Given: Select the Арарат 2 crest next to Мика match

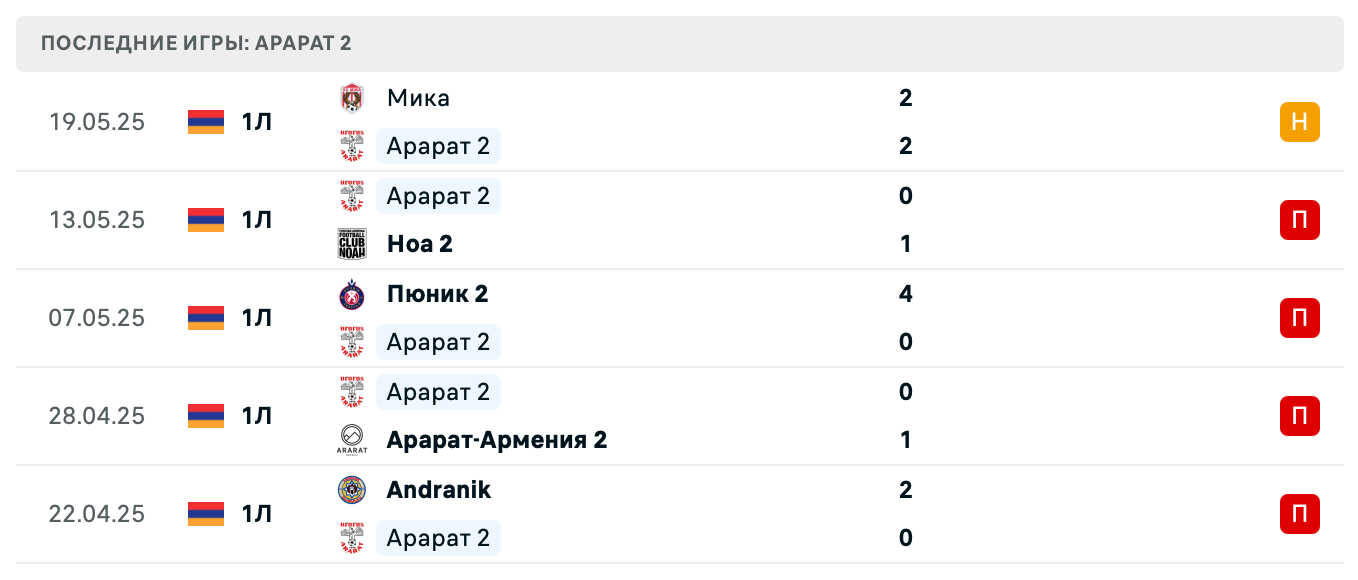Looking at the screenshot, I should [x=352, y=146].
